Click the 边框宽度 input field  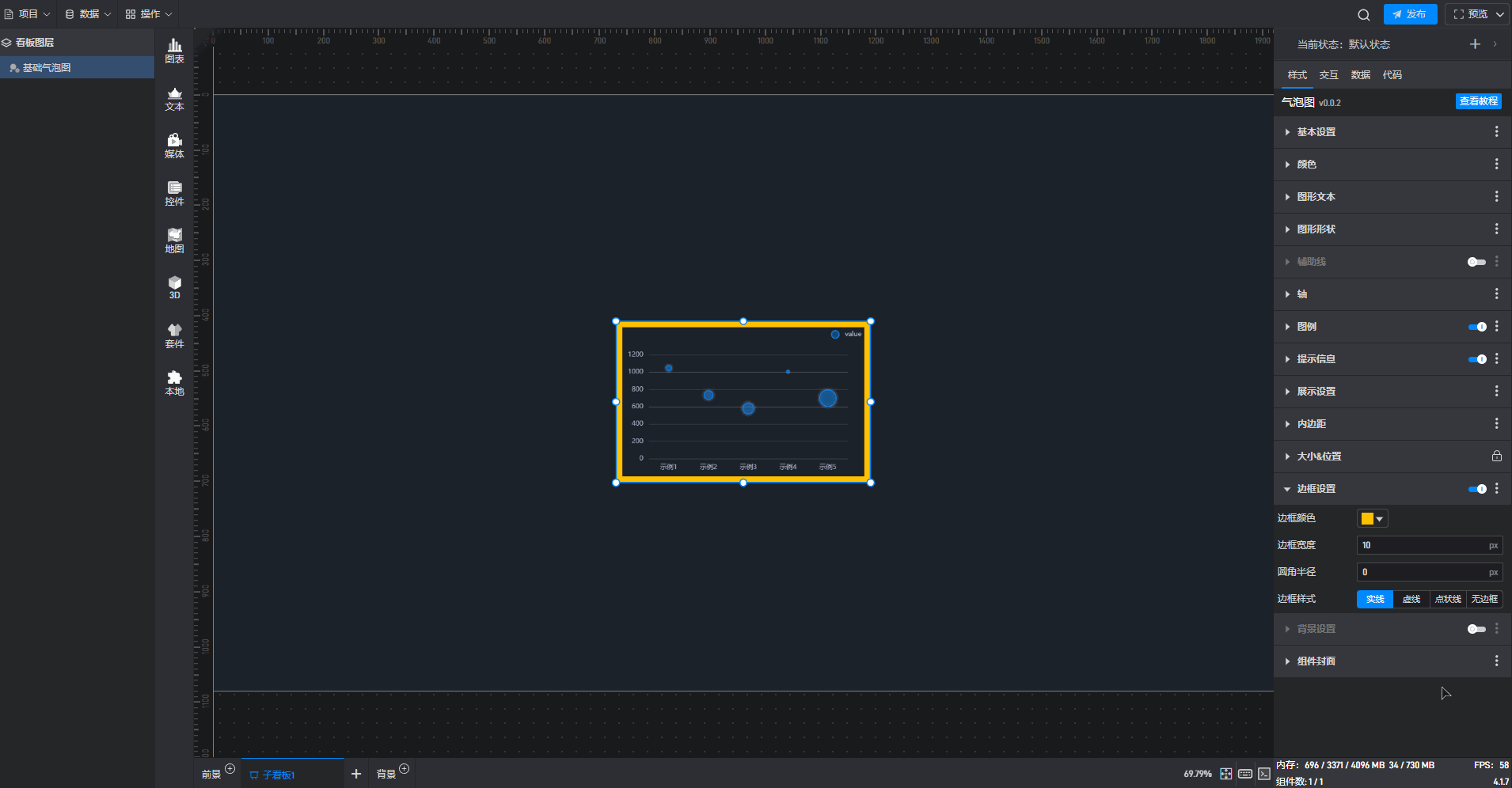(x=1430, y=545)
